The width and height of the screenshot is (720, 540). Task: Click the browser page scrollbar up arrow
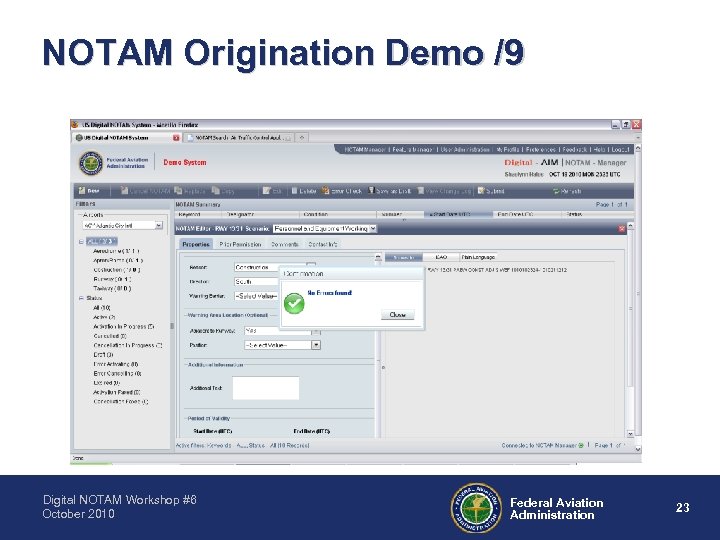(x=638, y=148)
